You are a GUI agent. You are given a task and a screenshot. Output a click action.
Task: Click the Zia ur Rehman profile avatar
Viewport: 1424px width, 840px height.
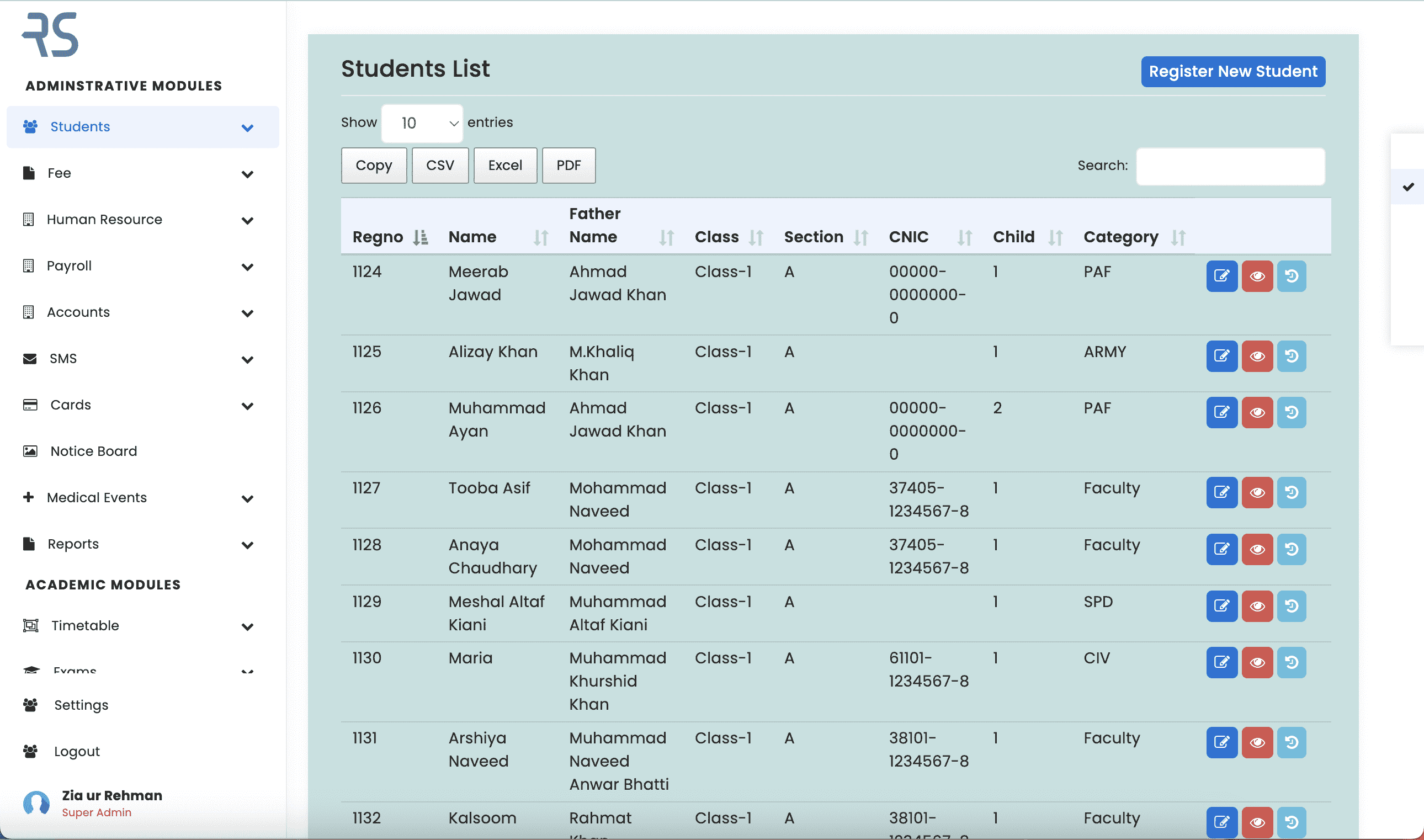click(36, 802)
